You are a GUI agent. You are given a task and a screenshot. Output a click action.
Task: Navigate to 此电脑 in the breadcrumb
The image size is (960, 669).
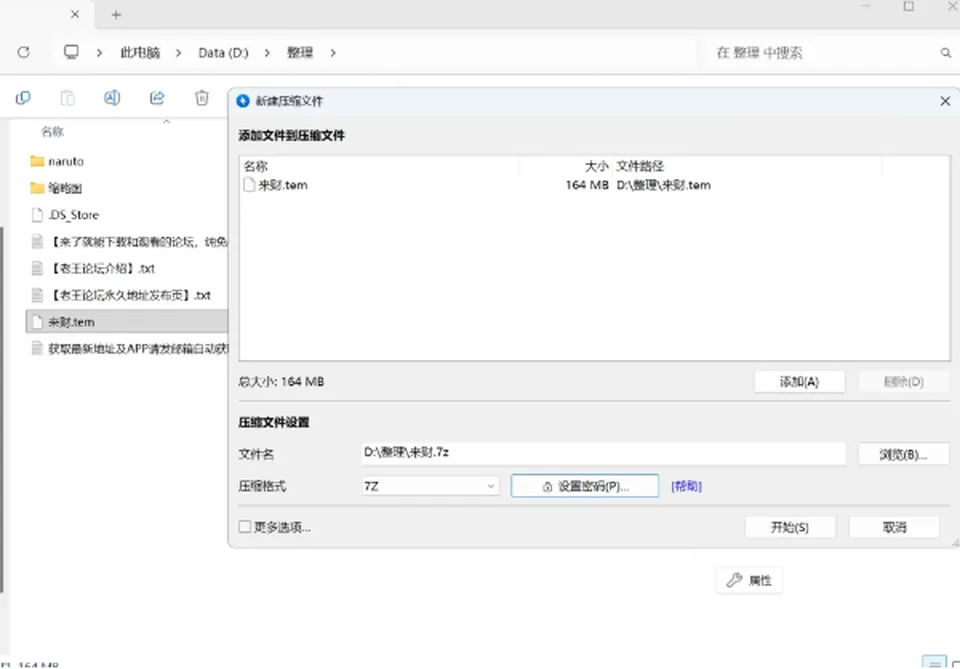click(x=140, y=53)
